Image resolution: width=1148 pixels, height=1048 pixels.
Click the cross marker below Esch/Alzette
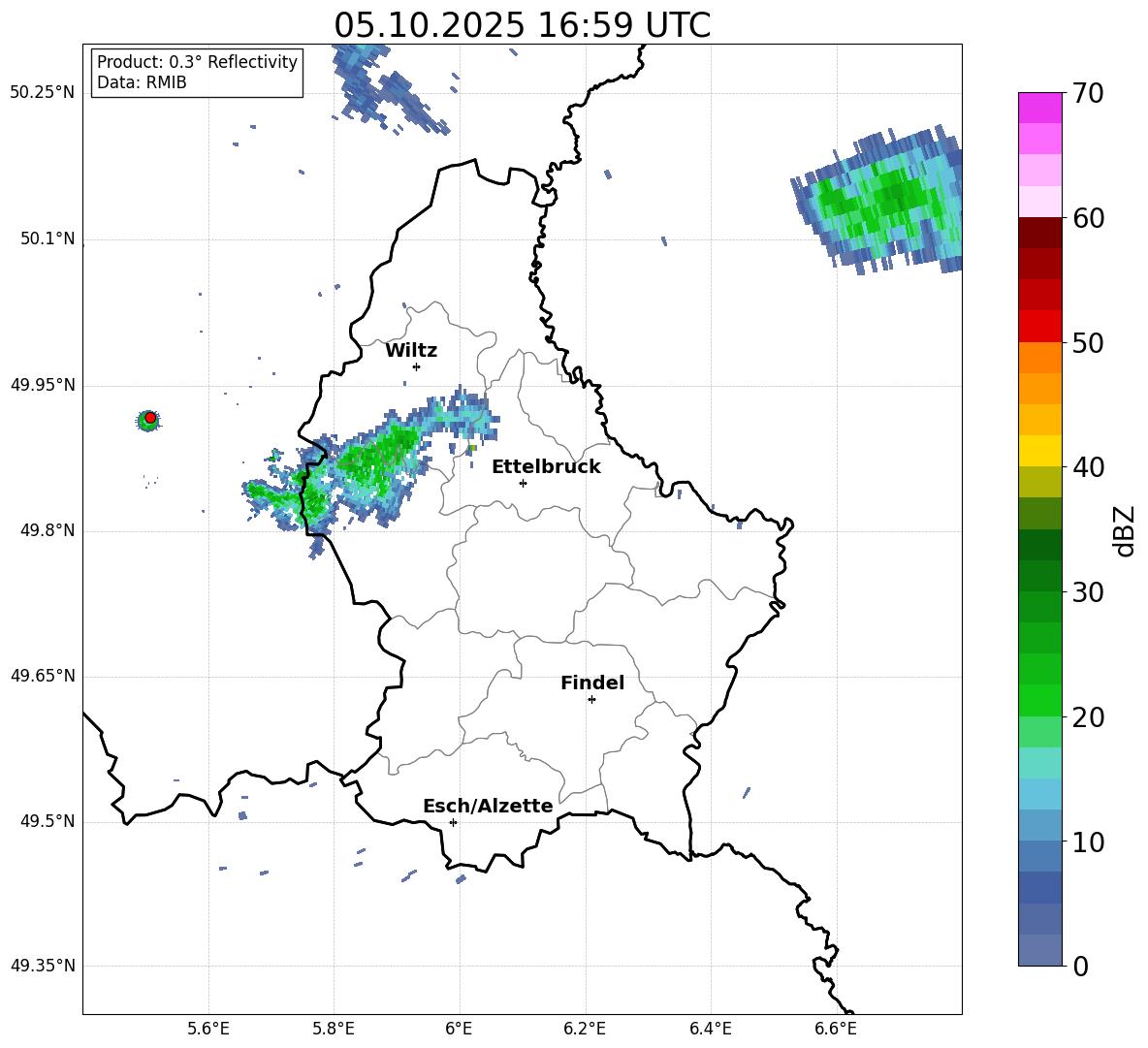click(x=453, y=822)
